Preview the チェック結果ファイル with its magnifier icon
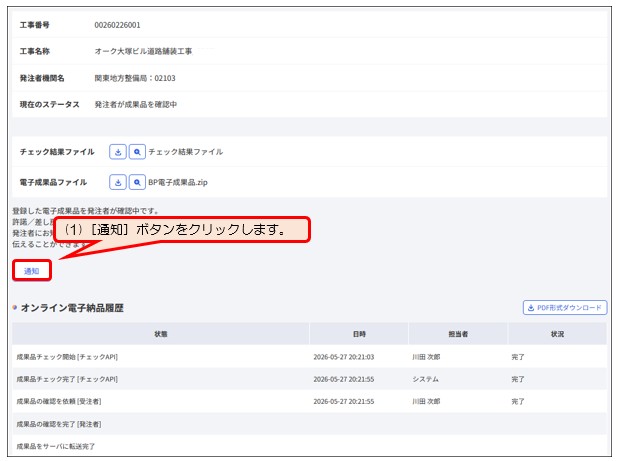619x461 pixels. pyautogui.click(x=137, y=152)
